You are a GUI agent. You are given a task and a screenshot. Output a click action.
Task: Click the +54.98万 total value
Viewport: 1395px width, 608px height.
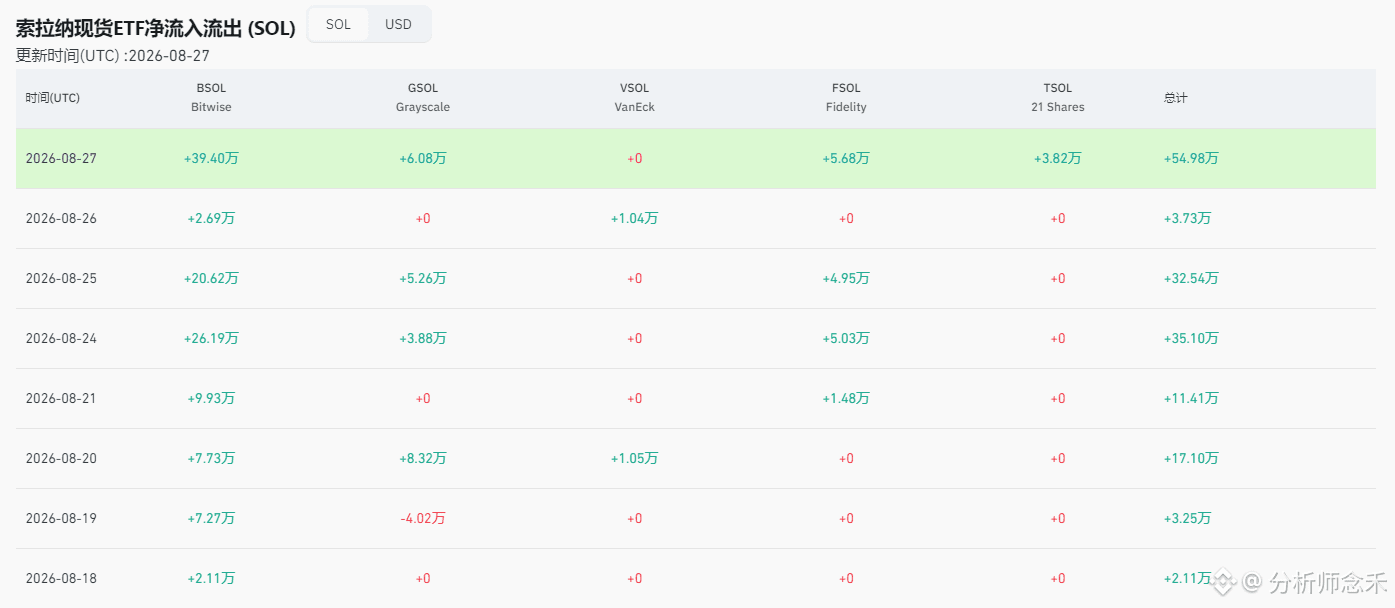point(1191,158)
